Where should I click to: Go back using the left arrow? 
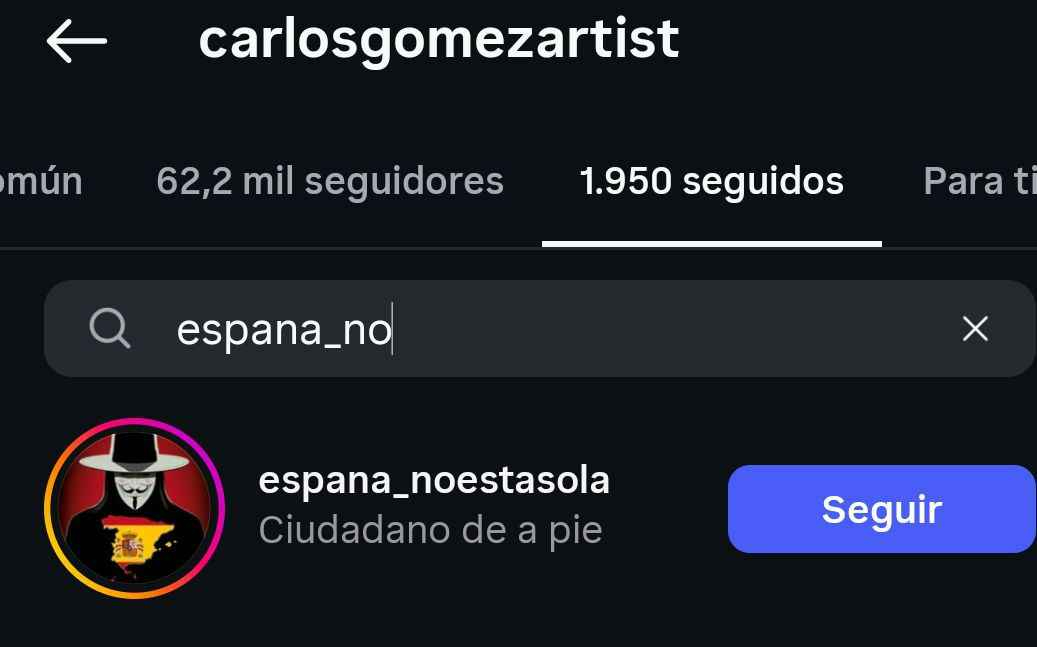click(76, 41)
